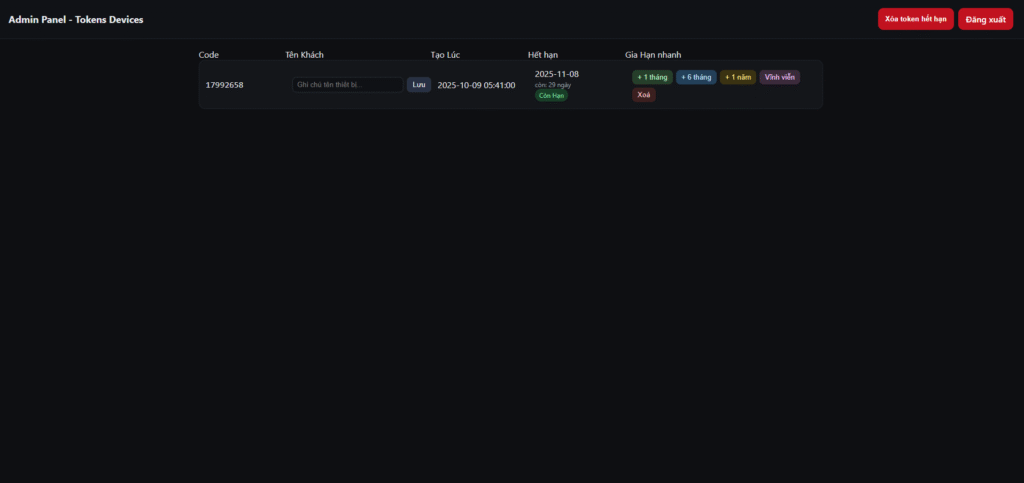Click the created timestamp 2025-10-09 05:41:00
The height and width of the screenshot is (483, 1024).
pyautogui.click(x=476, y=85)
